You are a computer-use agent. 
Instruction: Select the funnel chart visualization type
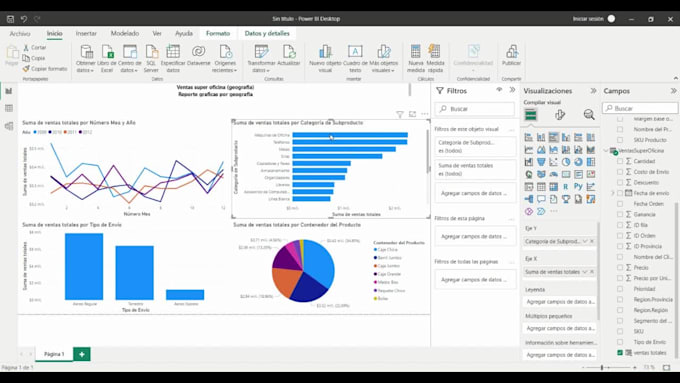541,162
